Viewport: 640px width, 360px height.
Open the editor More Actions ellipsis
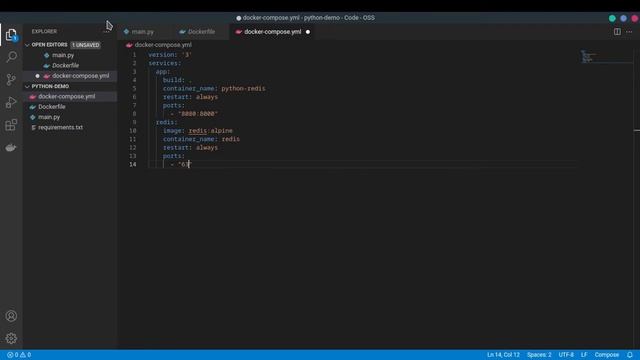629,31
